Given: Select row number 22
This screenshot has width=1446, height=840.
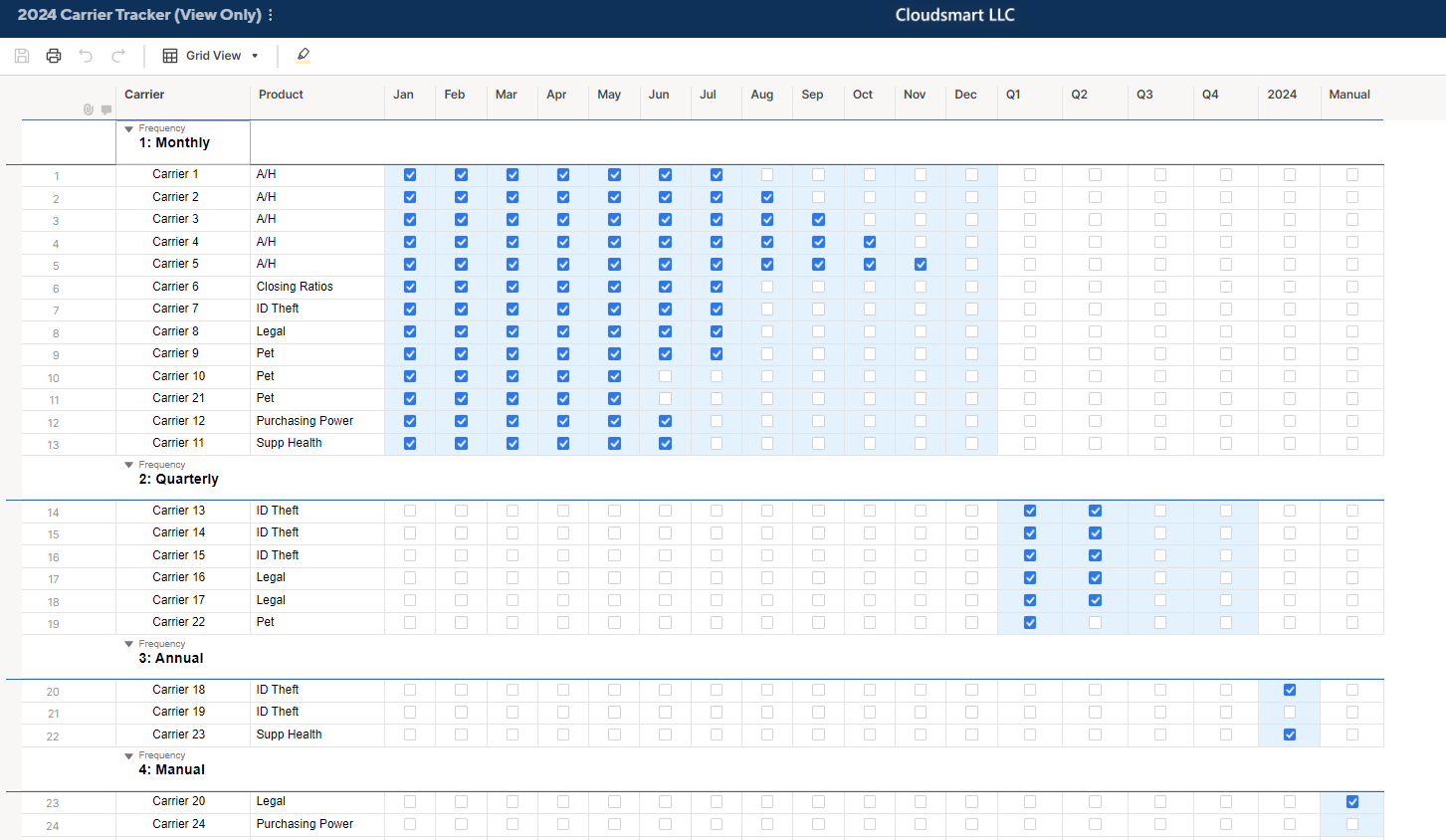Looking at the screenshot, I should click(54, 736).
